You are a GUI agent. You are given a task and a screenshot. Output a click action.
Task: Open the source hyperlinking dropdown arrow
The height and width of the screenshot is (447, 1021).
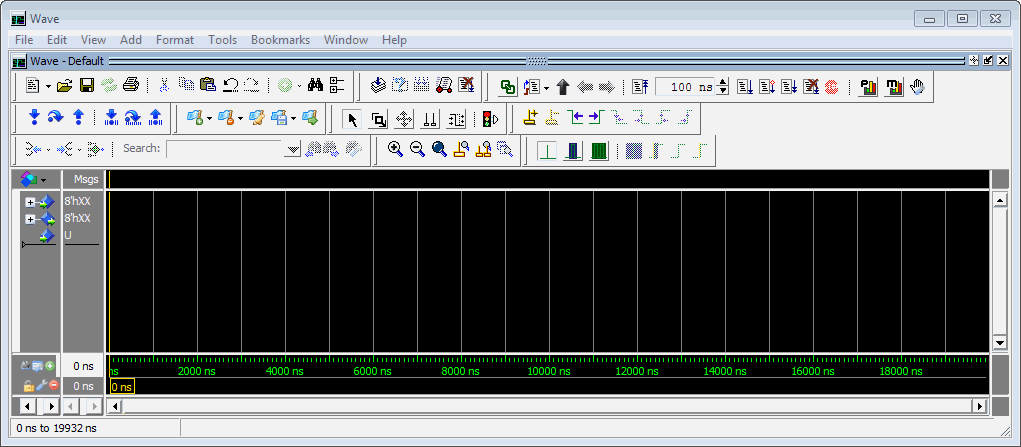point(547,87)
